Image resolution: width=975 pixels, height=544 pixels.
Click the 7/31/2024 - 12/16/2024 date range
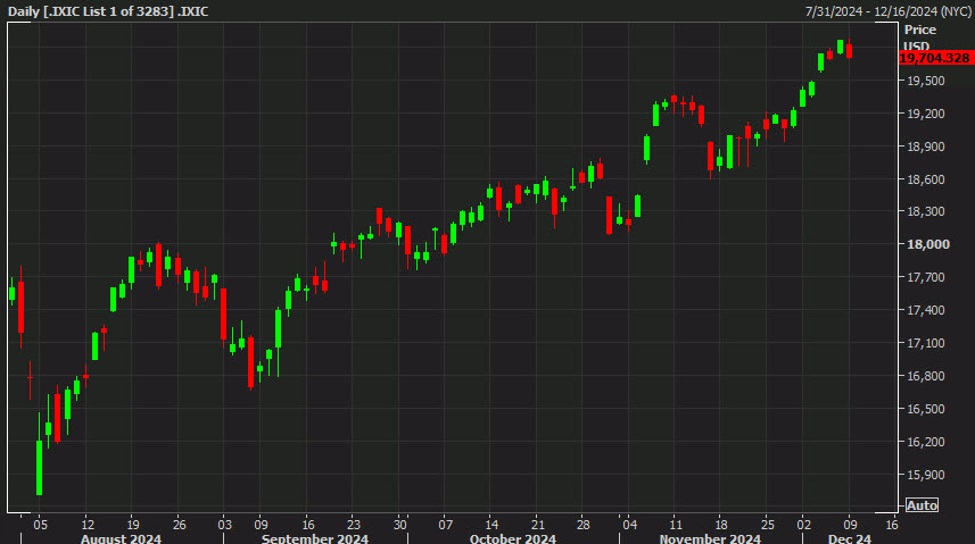point(886,9)
